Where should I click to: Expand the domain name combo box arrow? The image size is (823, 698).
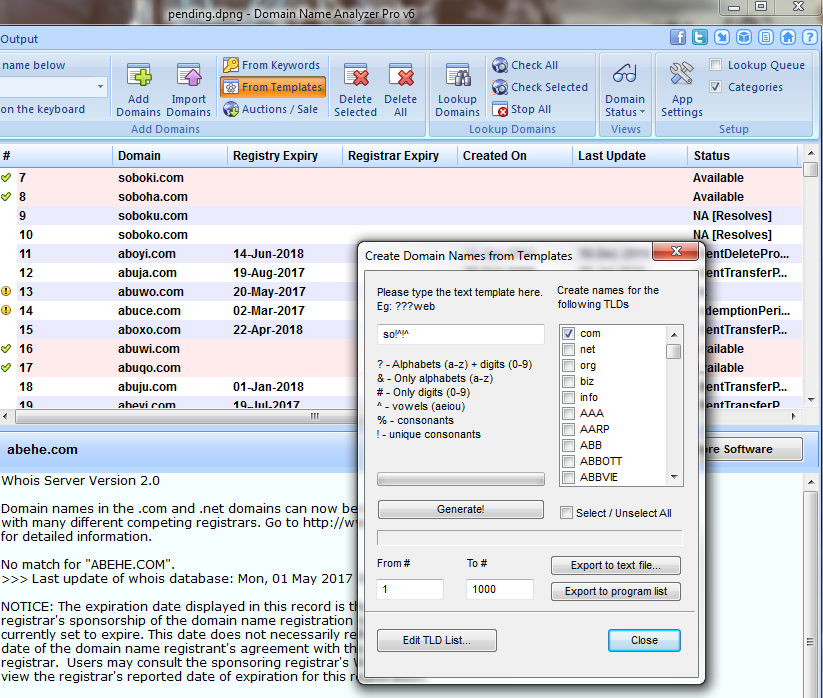tap(100, 87)
